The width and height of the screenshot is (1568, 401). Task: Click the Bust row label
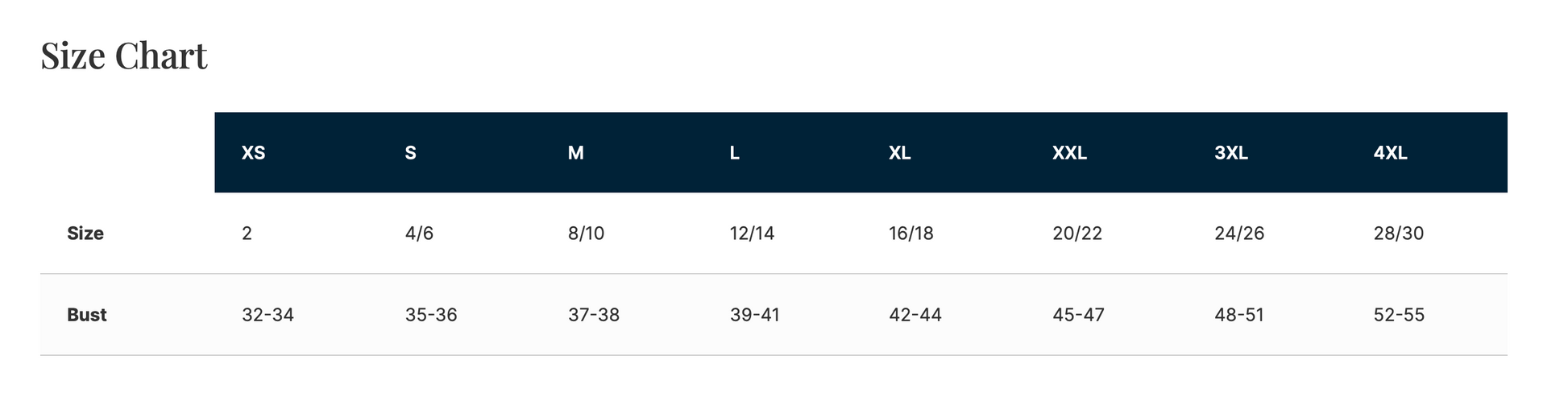(87, 315)
